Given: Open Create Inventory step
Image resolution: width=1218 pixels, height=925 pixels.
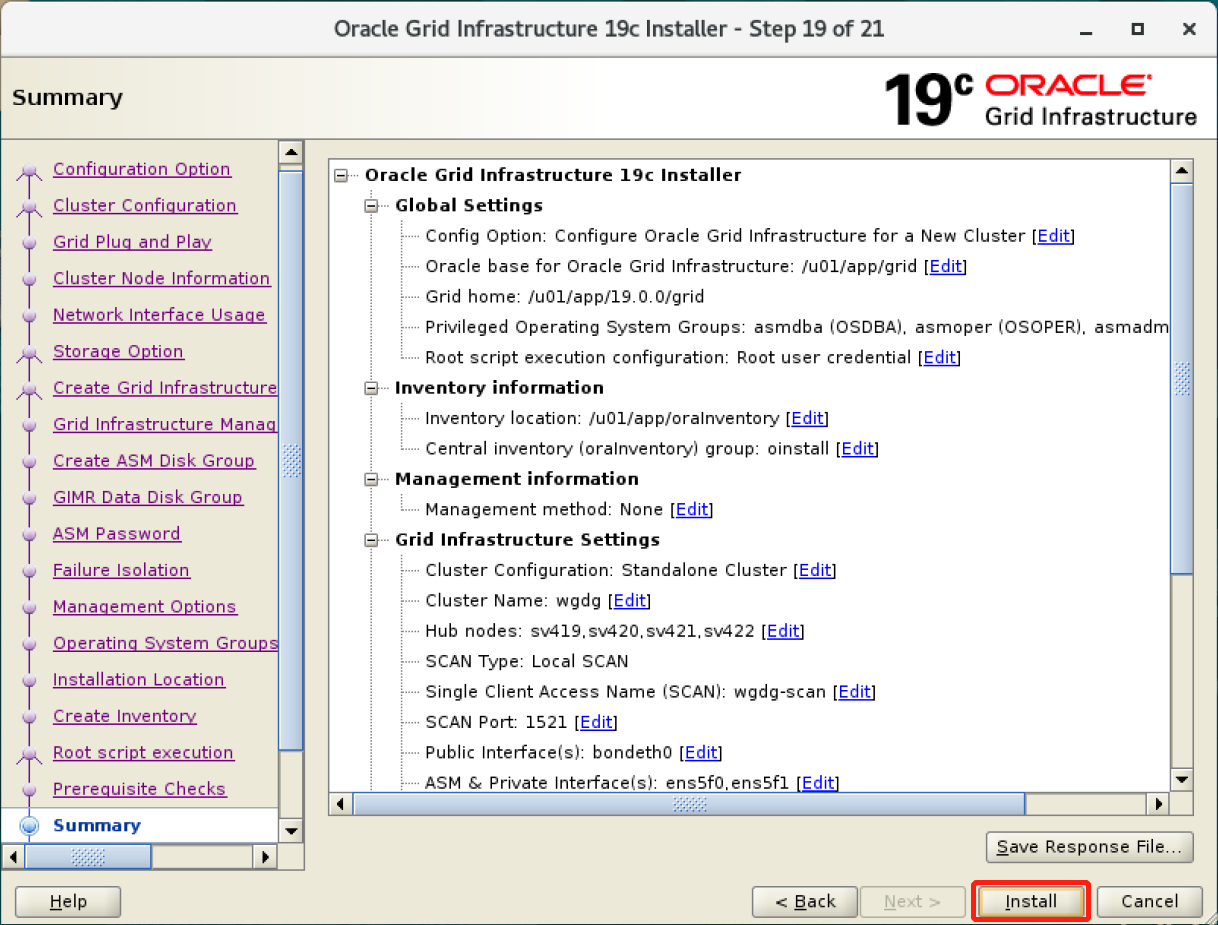Looking at the screenshot, I should pyautogui.click(x=125, y=716).
